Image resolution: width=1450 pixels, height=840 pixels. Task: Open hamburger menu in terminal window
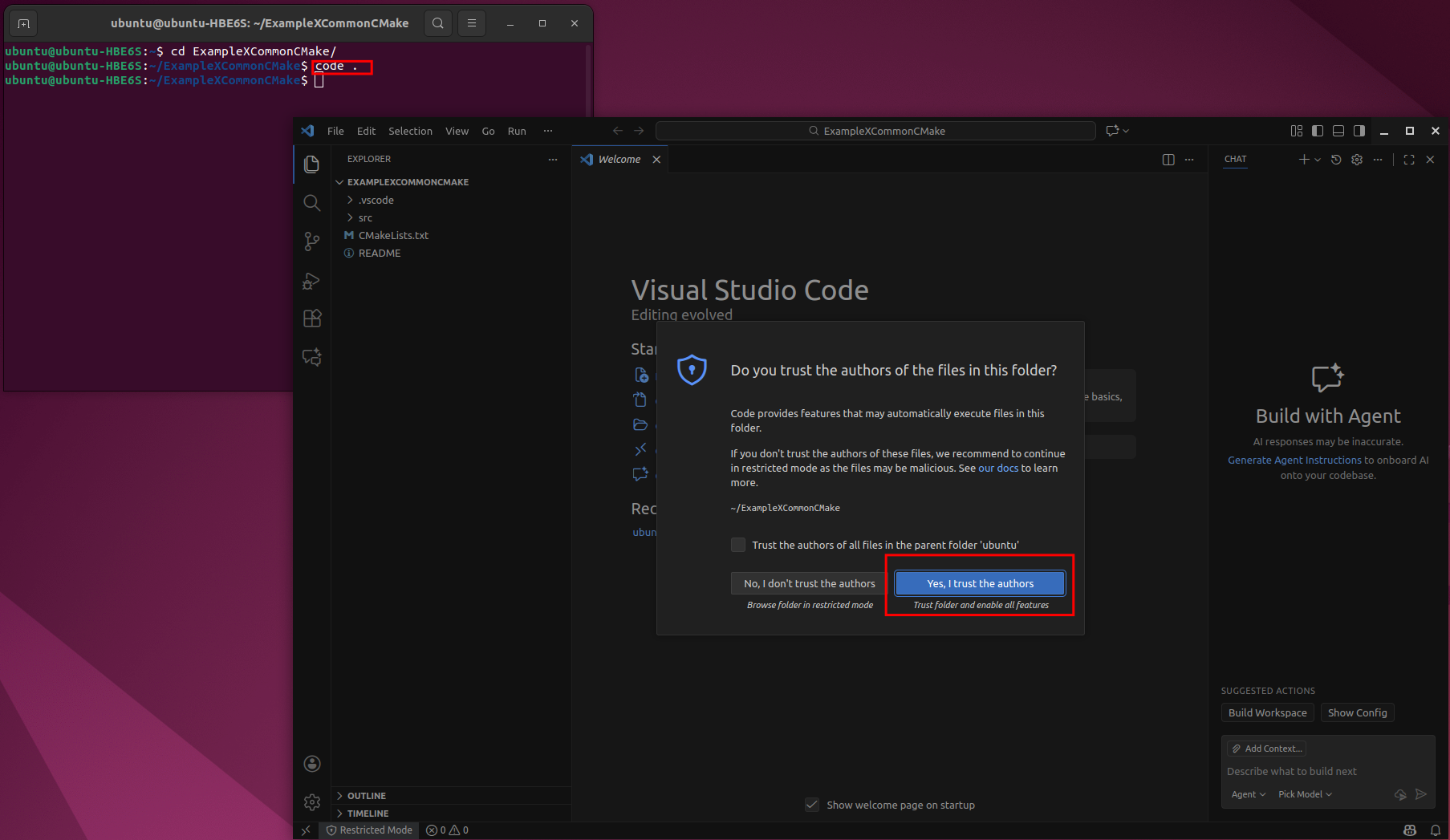pyautogui.click(x=472, y=23)
